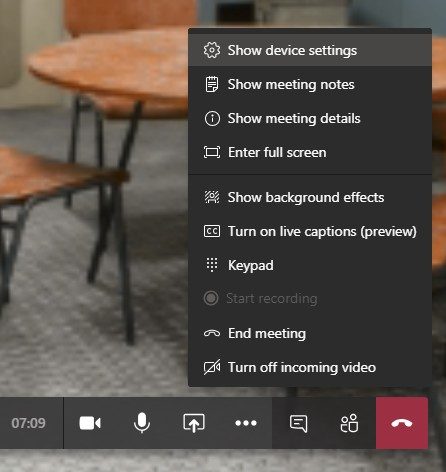Turn on live captions (preview)
446x472 pixels.
tap(310, 231)
